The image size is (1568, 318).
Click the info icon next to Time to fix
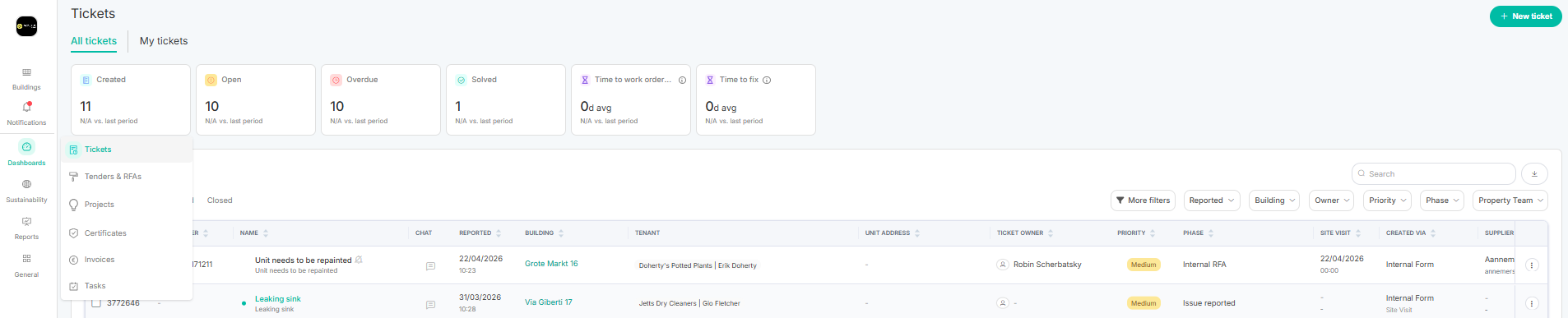767,80
